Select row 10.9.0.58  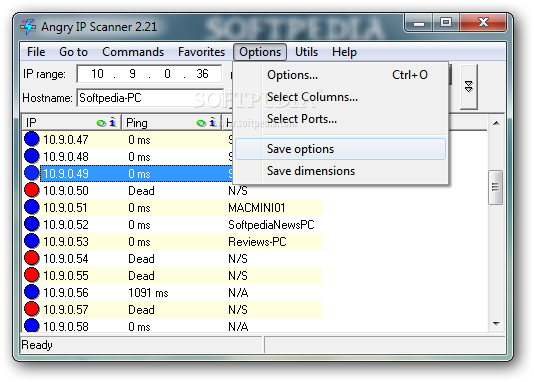point(172,326)
